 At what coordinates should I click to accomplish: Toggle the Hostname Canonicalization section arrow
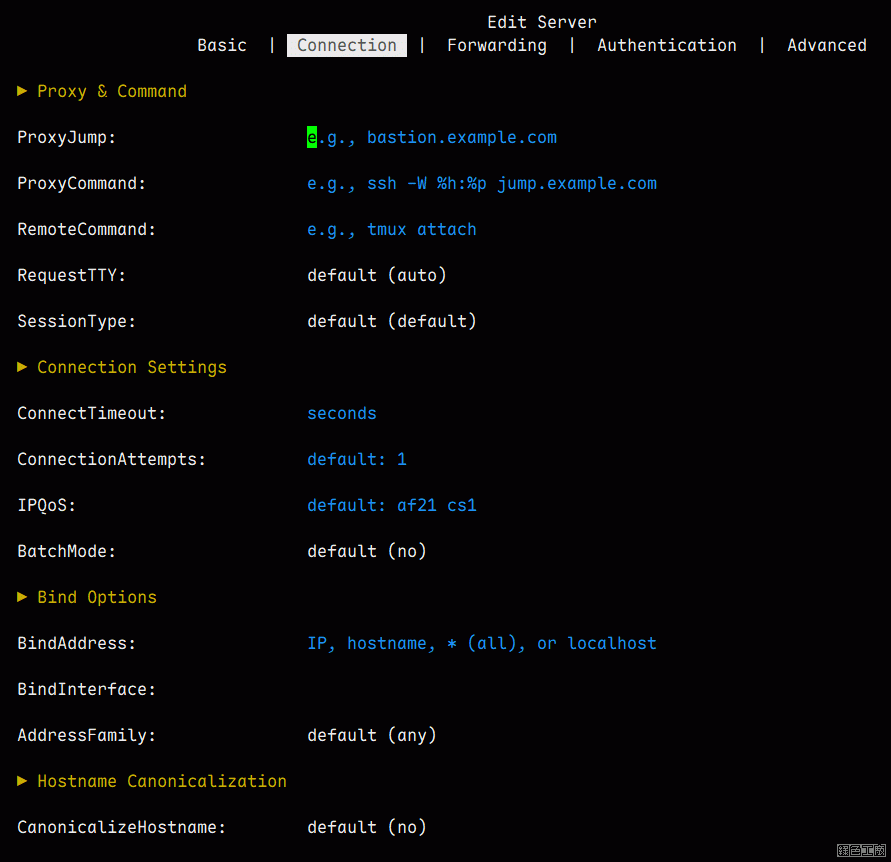click(x=22, y=781)
